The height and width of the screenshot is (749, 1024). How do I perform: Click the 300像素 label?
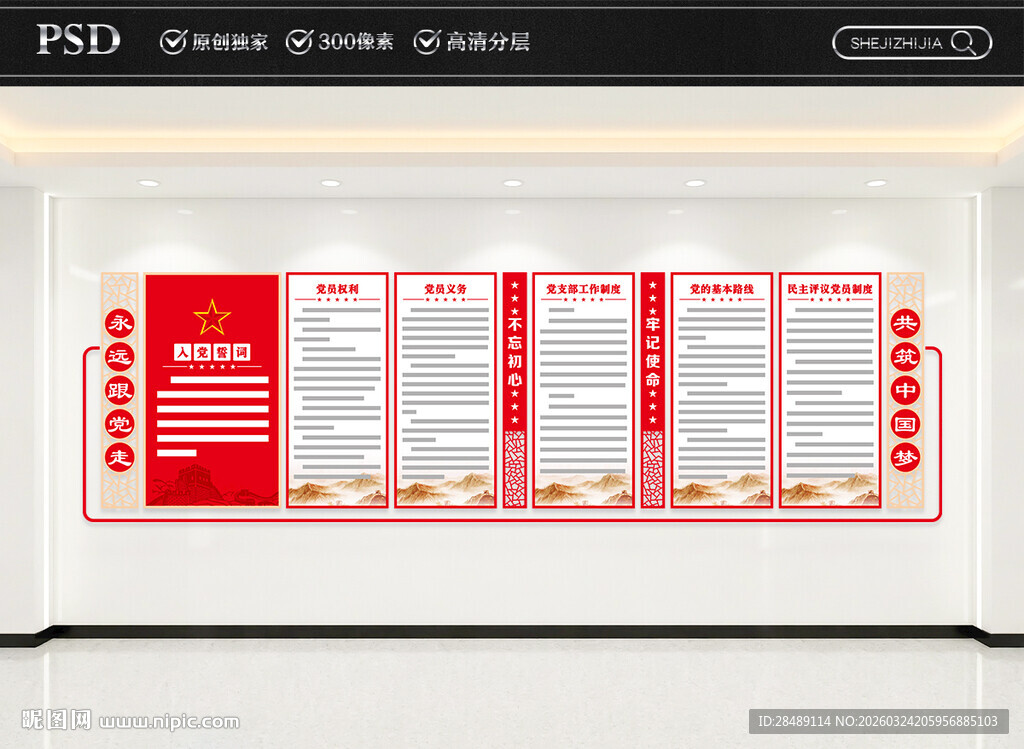click(356, 42)
